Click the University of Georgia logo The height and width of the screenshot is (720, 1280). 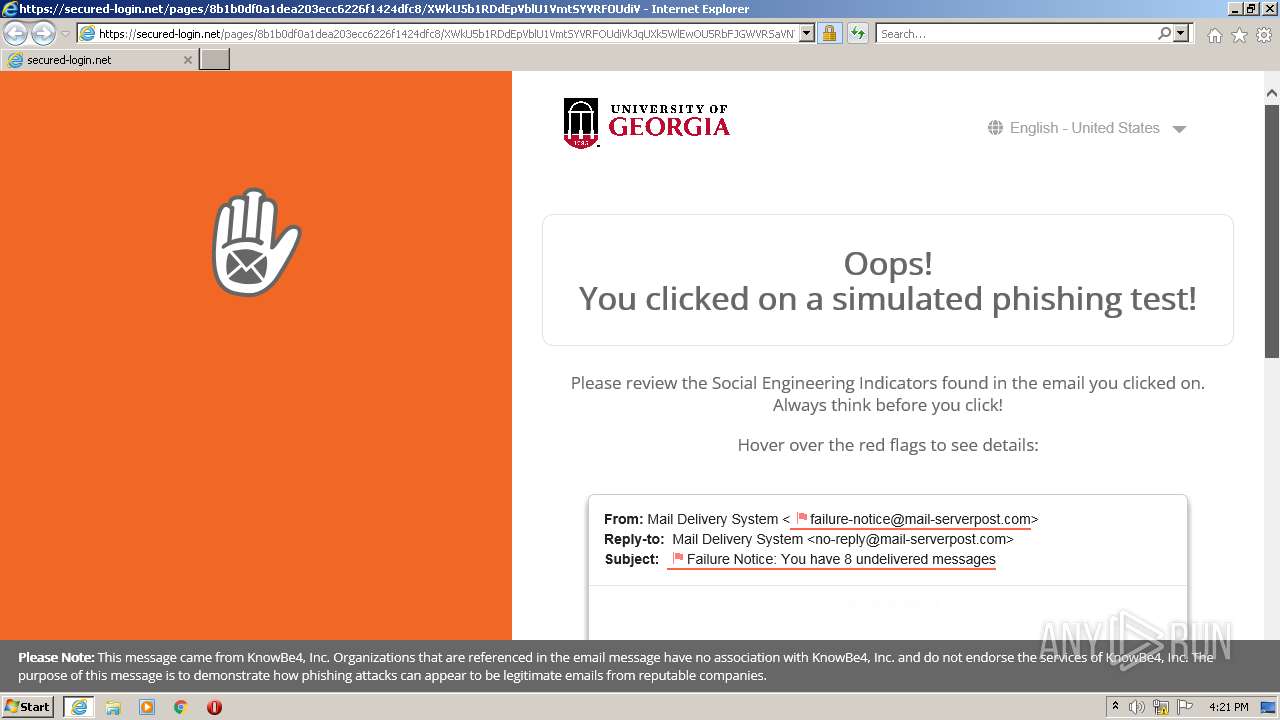click(x=646, y=123)
